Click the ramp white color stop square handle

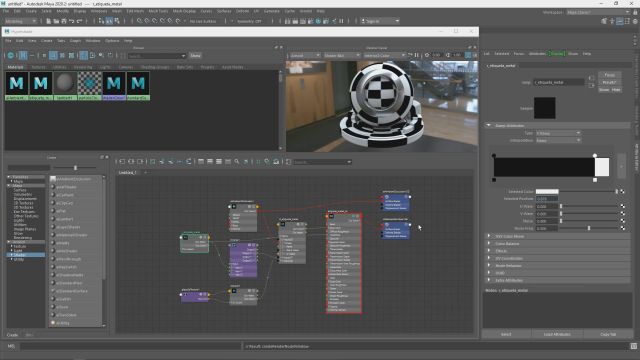pyautogui.click(x=595, y=180)
